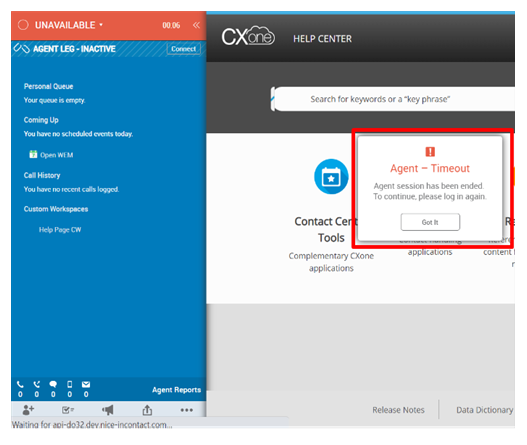Screen dimensions: 527x445
Task: Open the Data Dictionary link
Action: 485,410
